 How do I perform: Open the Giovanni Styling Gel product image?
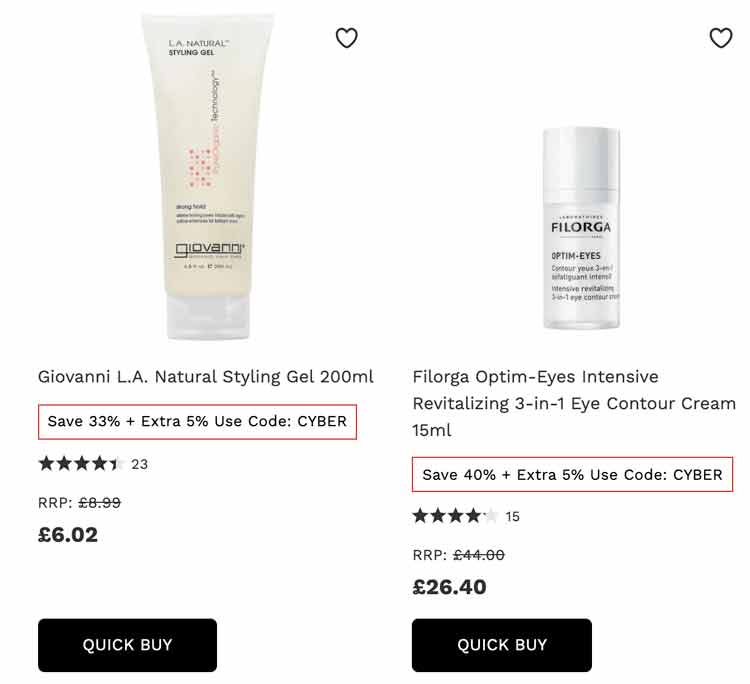click(207, 177)
